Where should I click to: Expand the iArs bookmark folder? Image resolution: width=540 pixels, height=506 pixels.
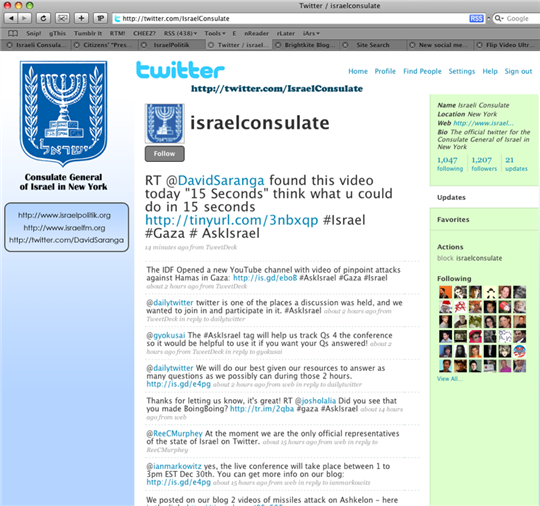[x=311, y=33]
